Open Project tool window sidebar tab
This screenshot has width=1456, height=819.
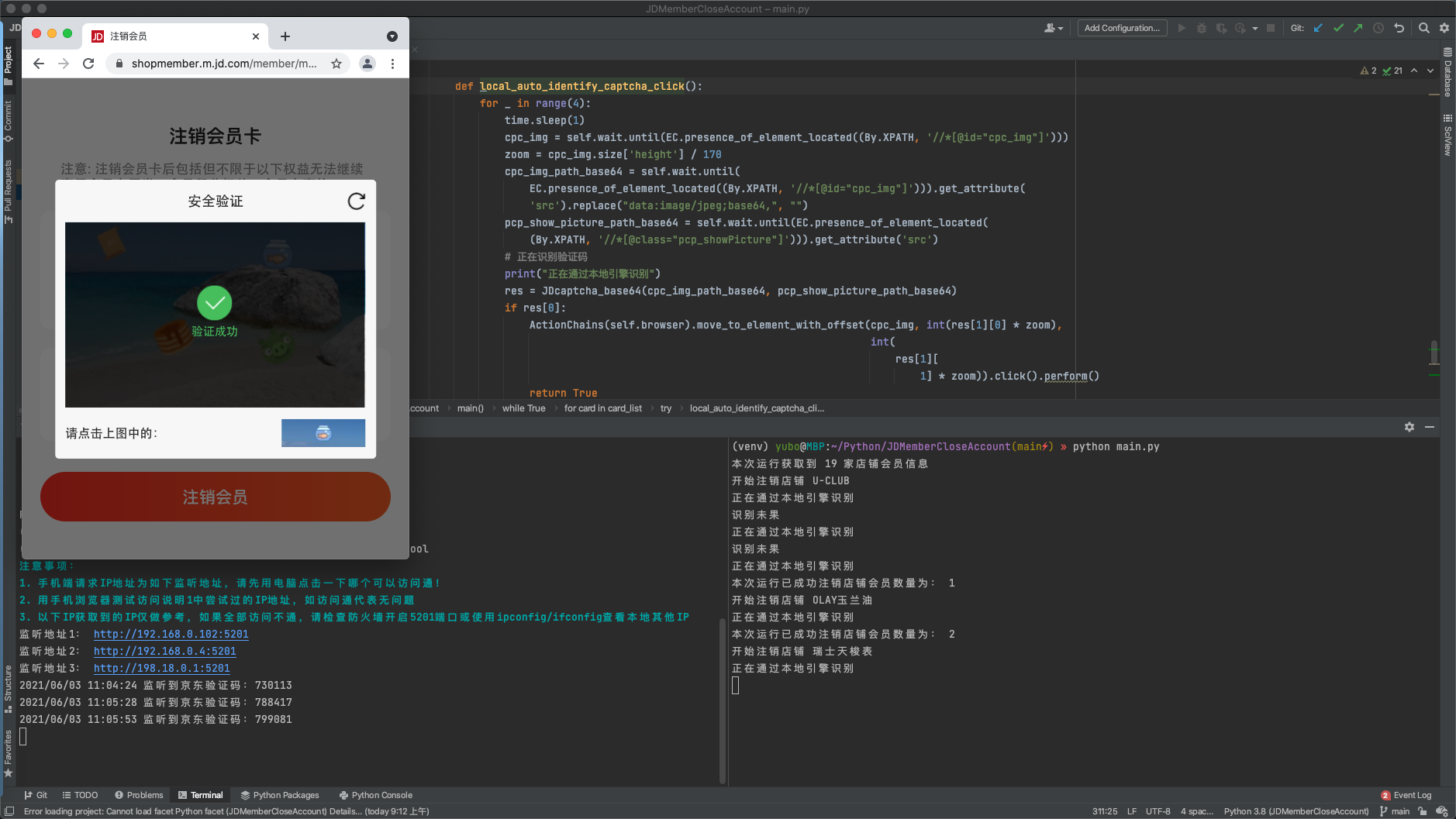(9, 65)
